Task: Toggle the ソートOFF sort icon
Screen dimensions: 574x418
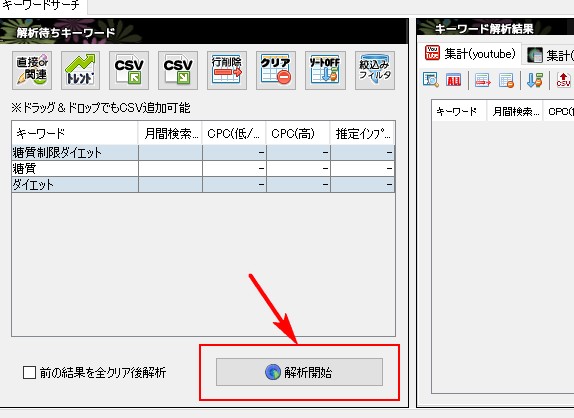Action: pyautogui.click(x=325, y=70)
